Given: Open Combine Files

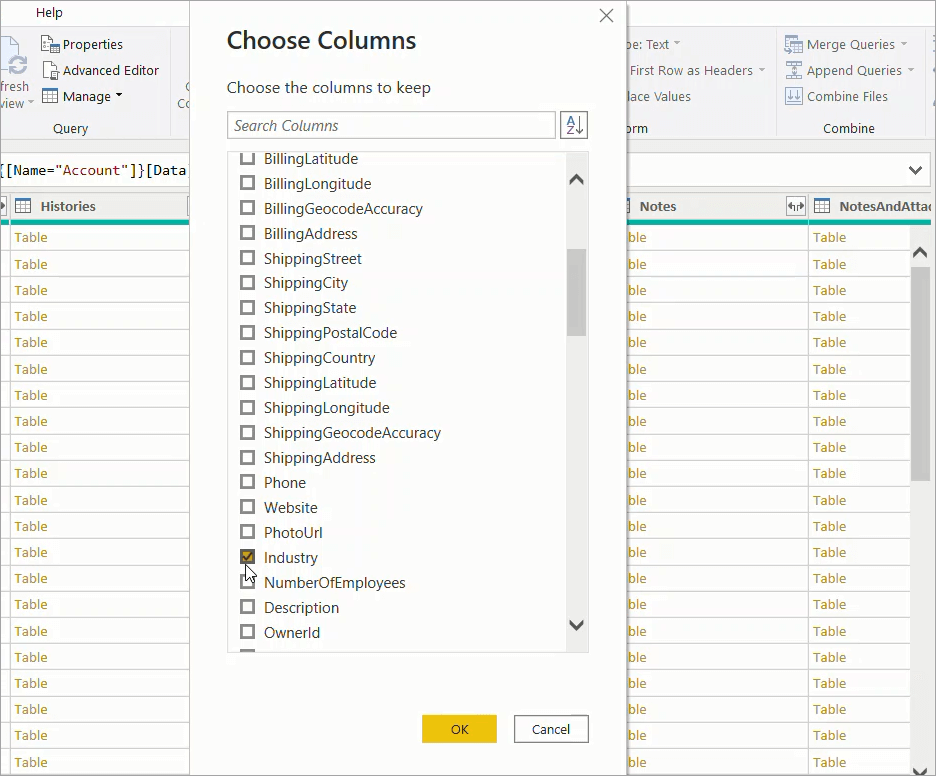Looking at the screenshot, I should point(843,96).
